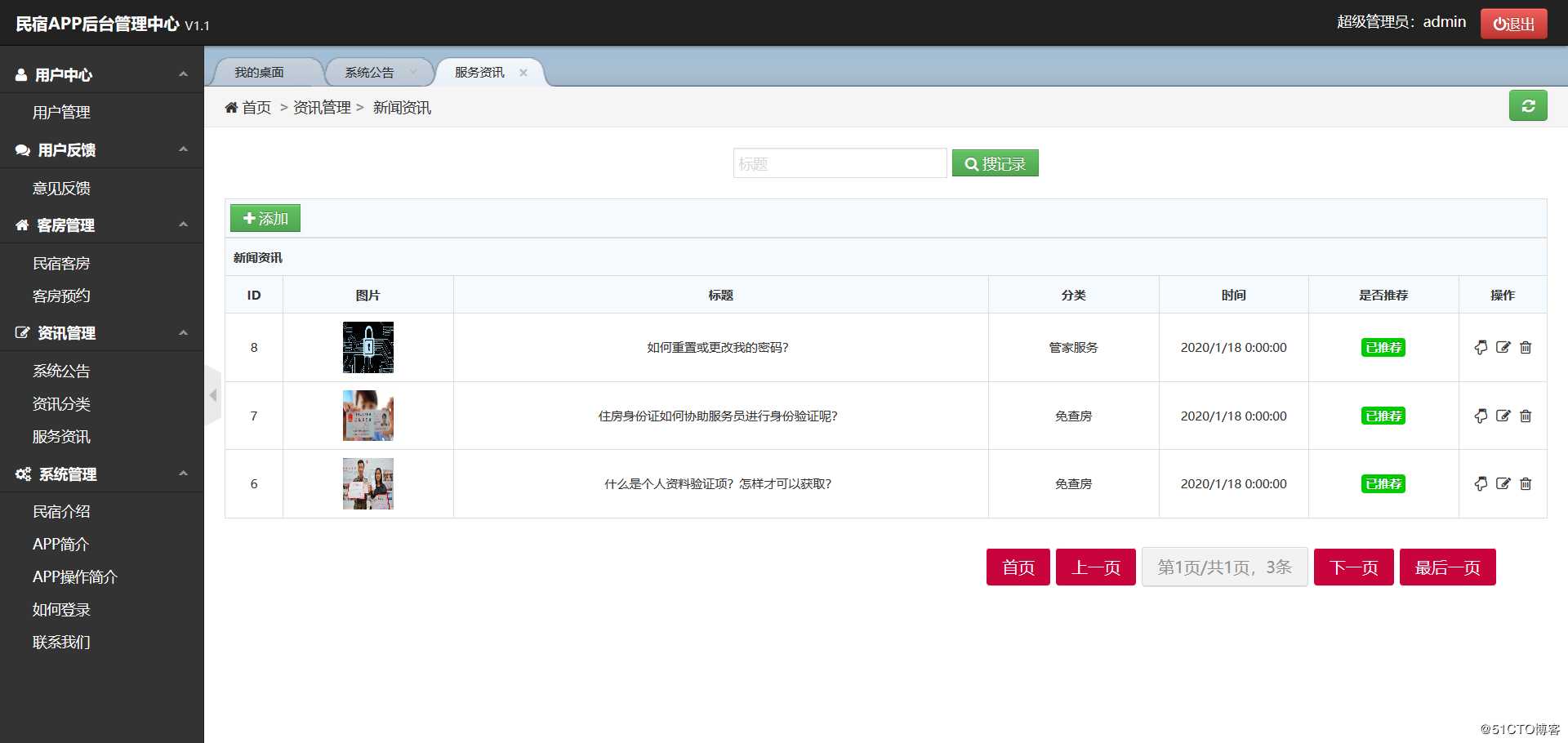Screen dimensions: 1568x743
Task: Click the green refresh icon button
Action: [1528, 106]
